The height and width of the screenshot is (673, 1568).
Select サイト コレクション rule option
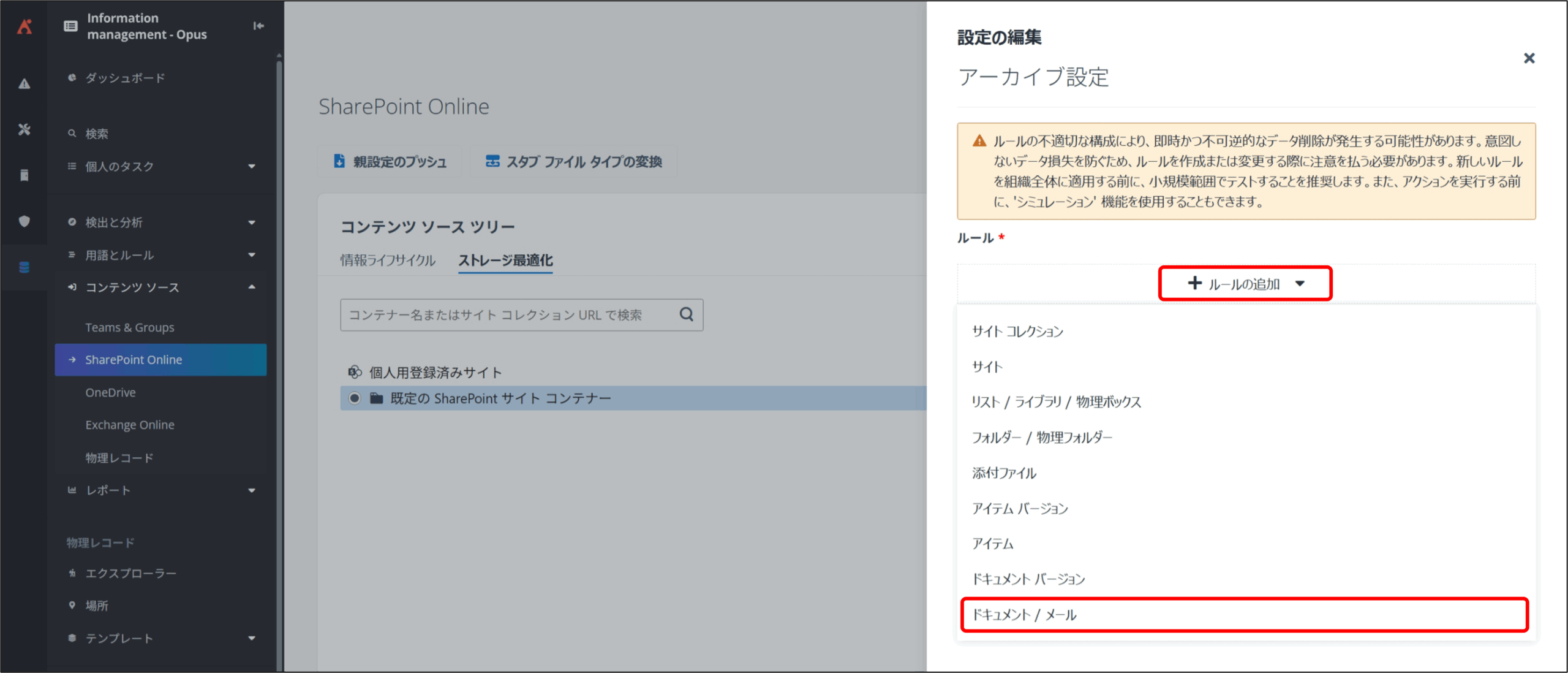1017,332
